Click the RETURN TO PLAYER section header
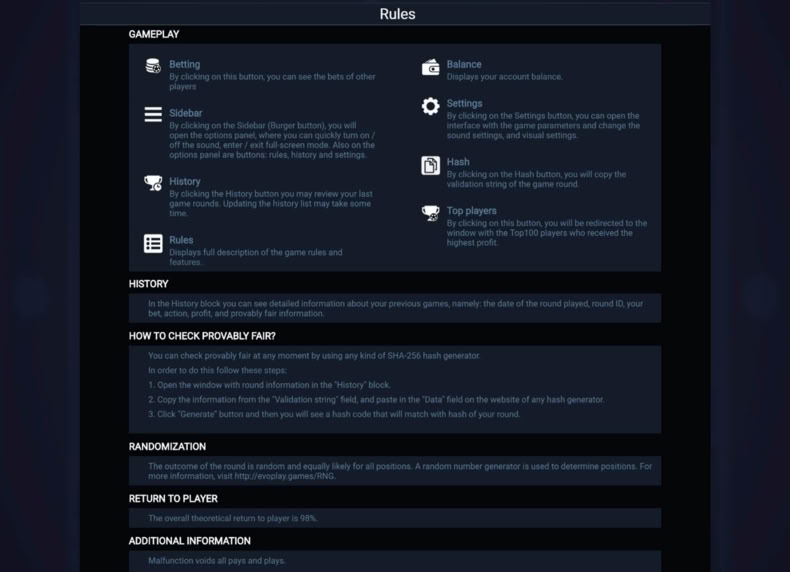790x572 pixels. pos(173,499)
